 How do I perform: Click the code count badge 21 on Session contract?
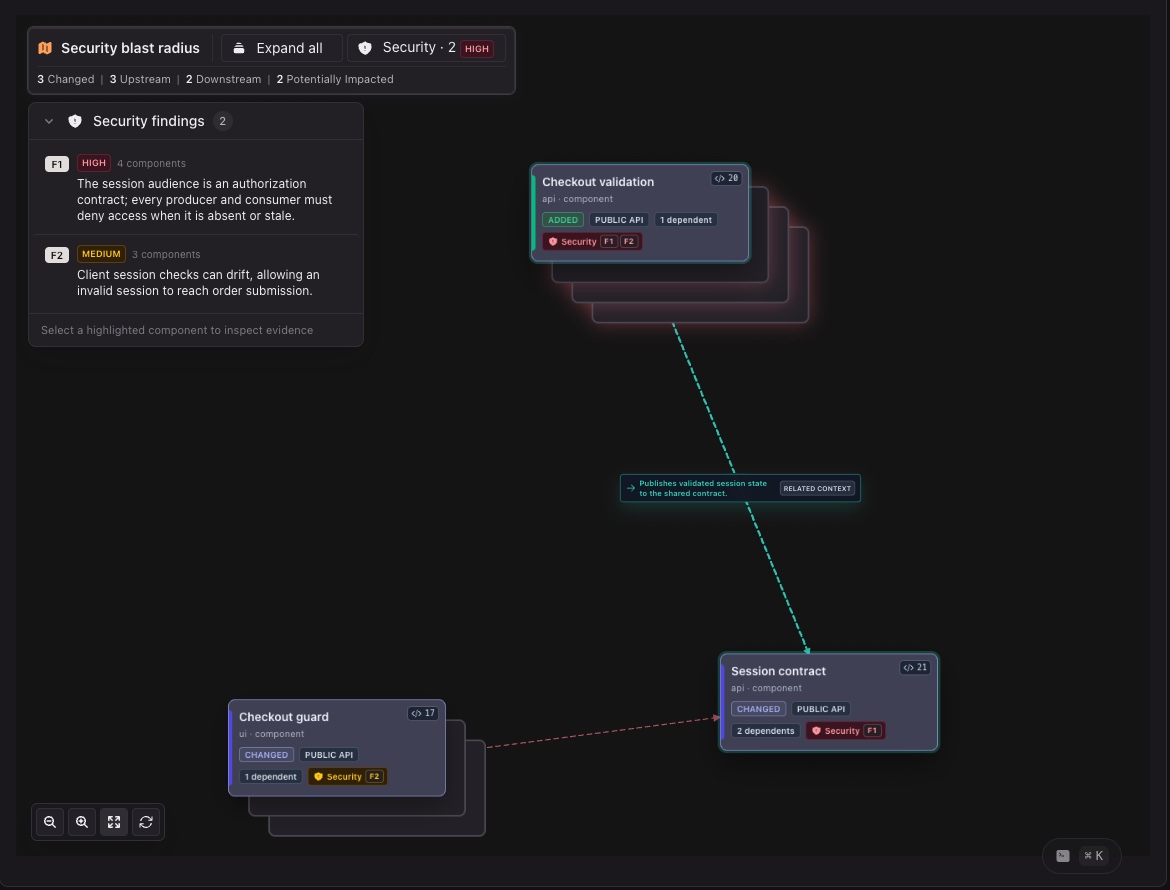pyautogui.click(x=915, y=668)
